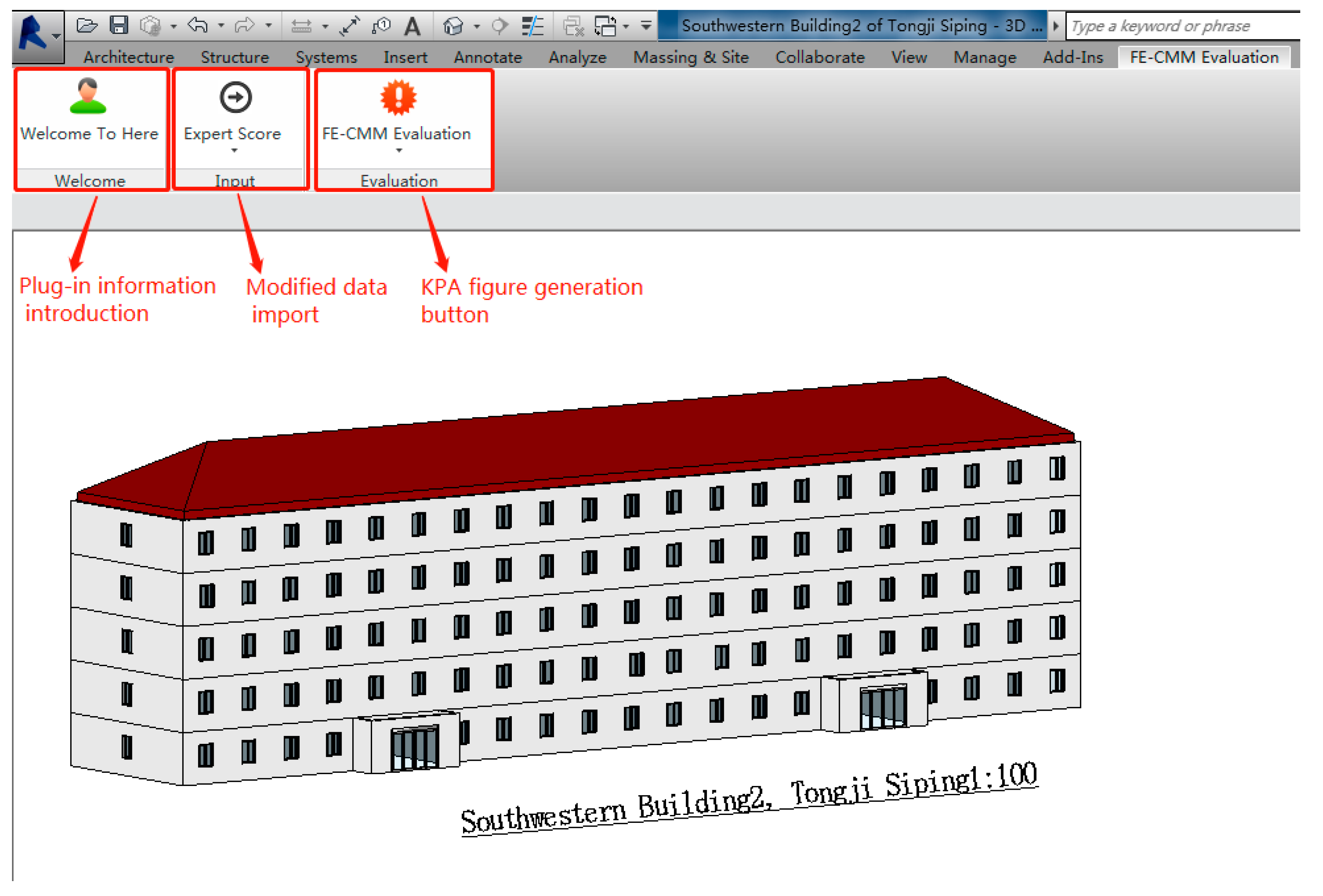The width and height of the screenshot is (1323, 896).
Task: Switch to the Add-Ins tab
Action: (x=1073, y=57)
